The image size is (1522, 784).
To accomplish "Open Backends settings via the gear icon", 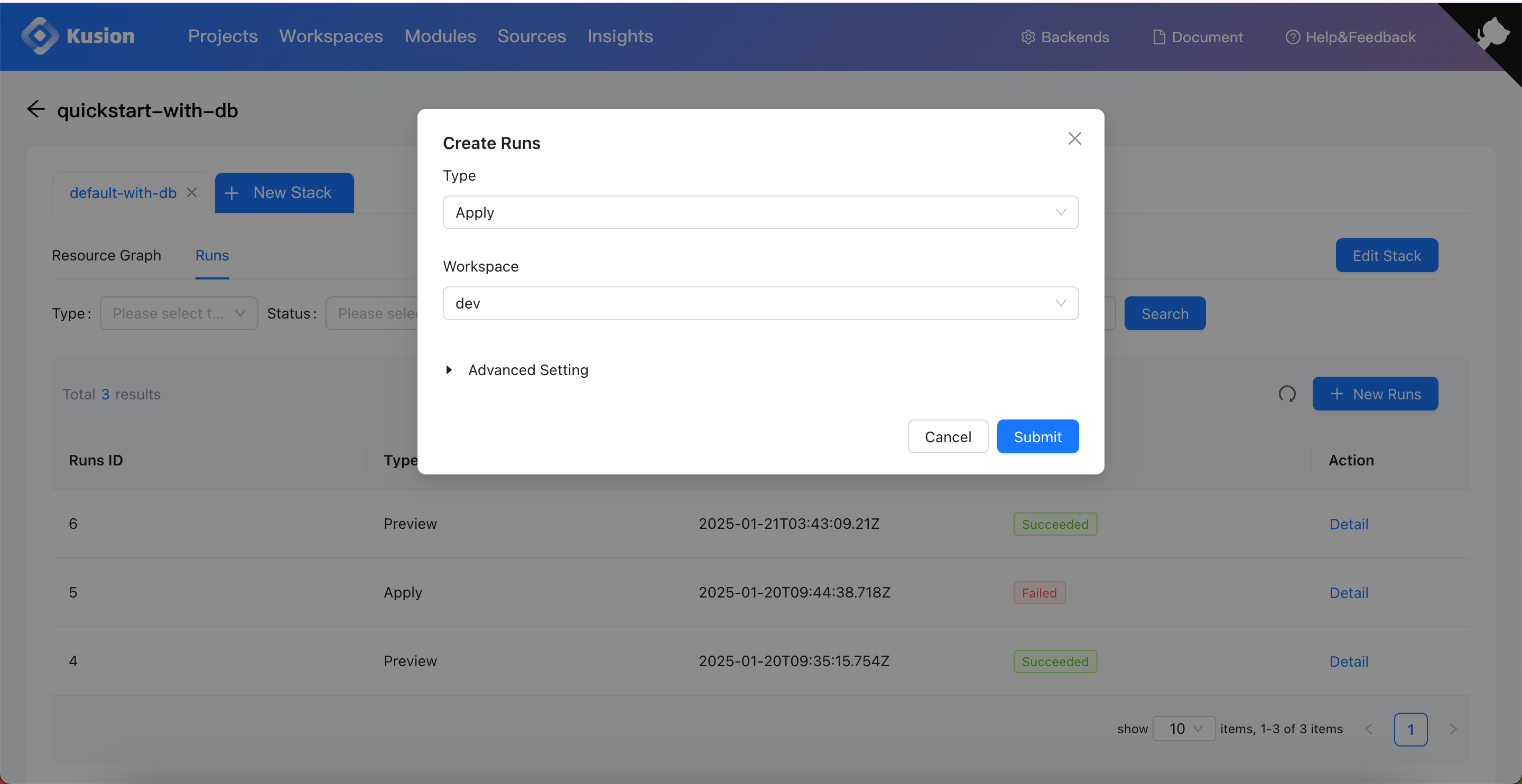I will [1028, 36].
